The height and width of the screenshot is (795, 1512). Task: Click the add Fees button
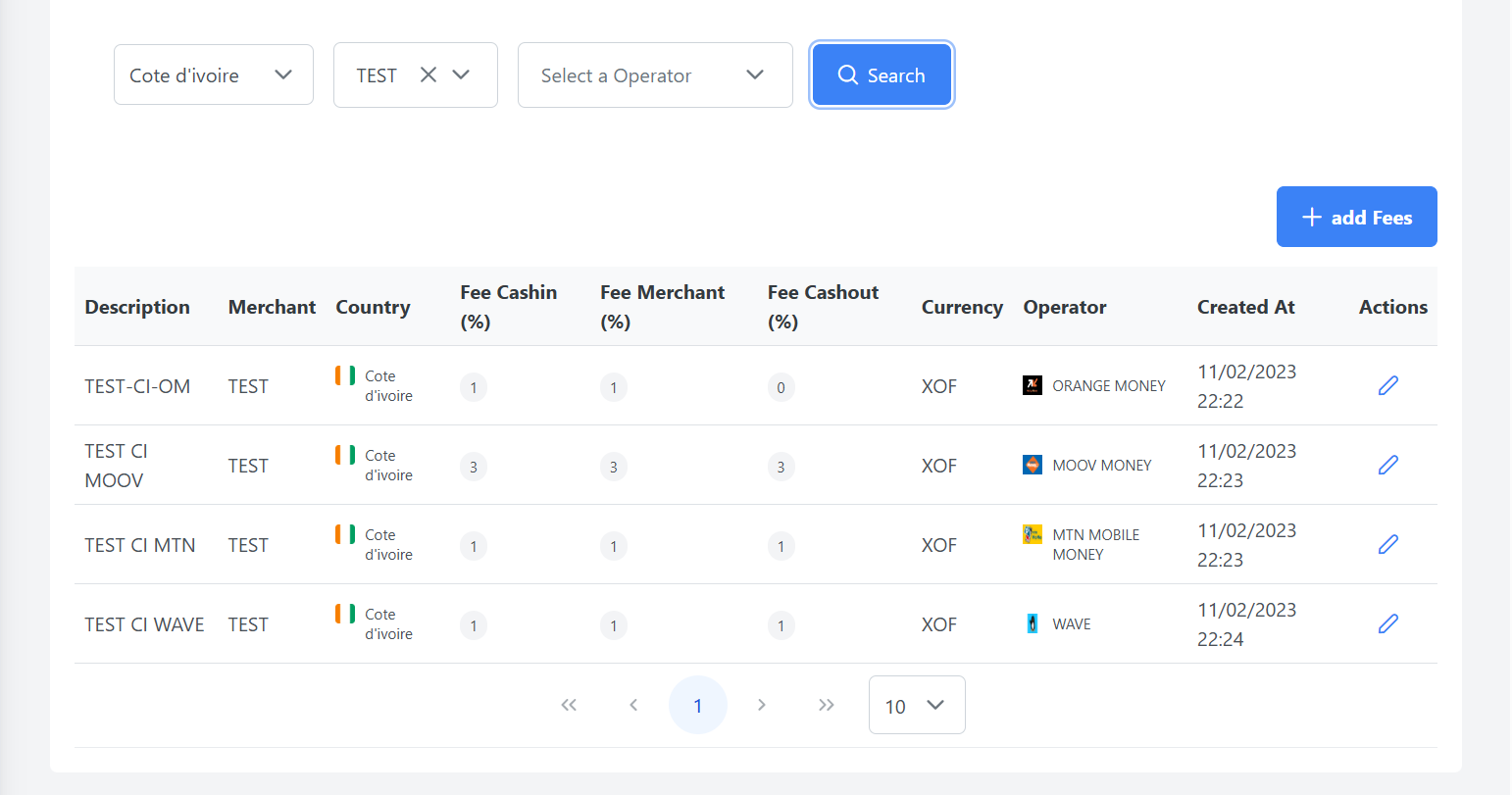tap(1356, 217)
